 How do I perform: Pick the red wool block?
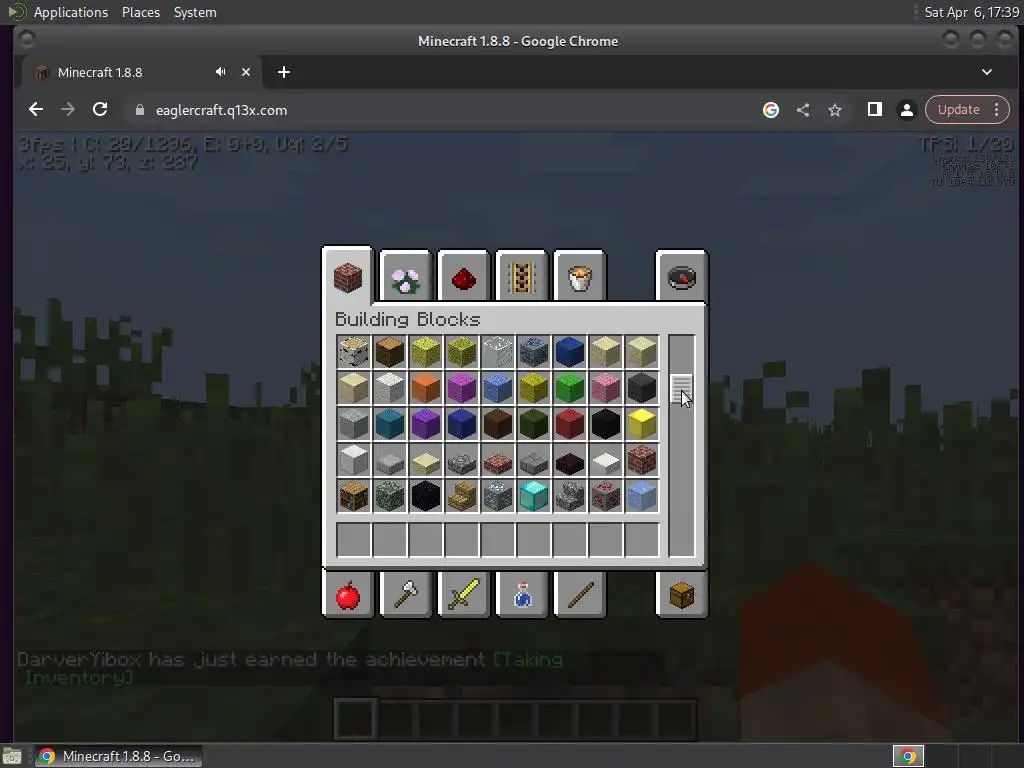[x=569, y=424]
